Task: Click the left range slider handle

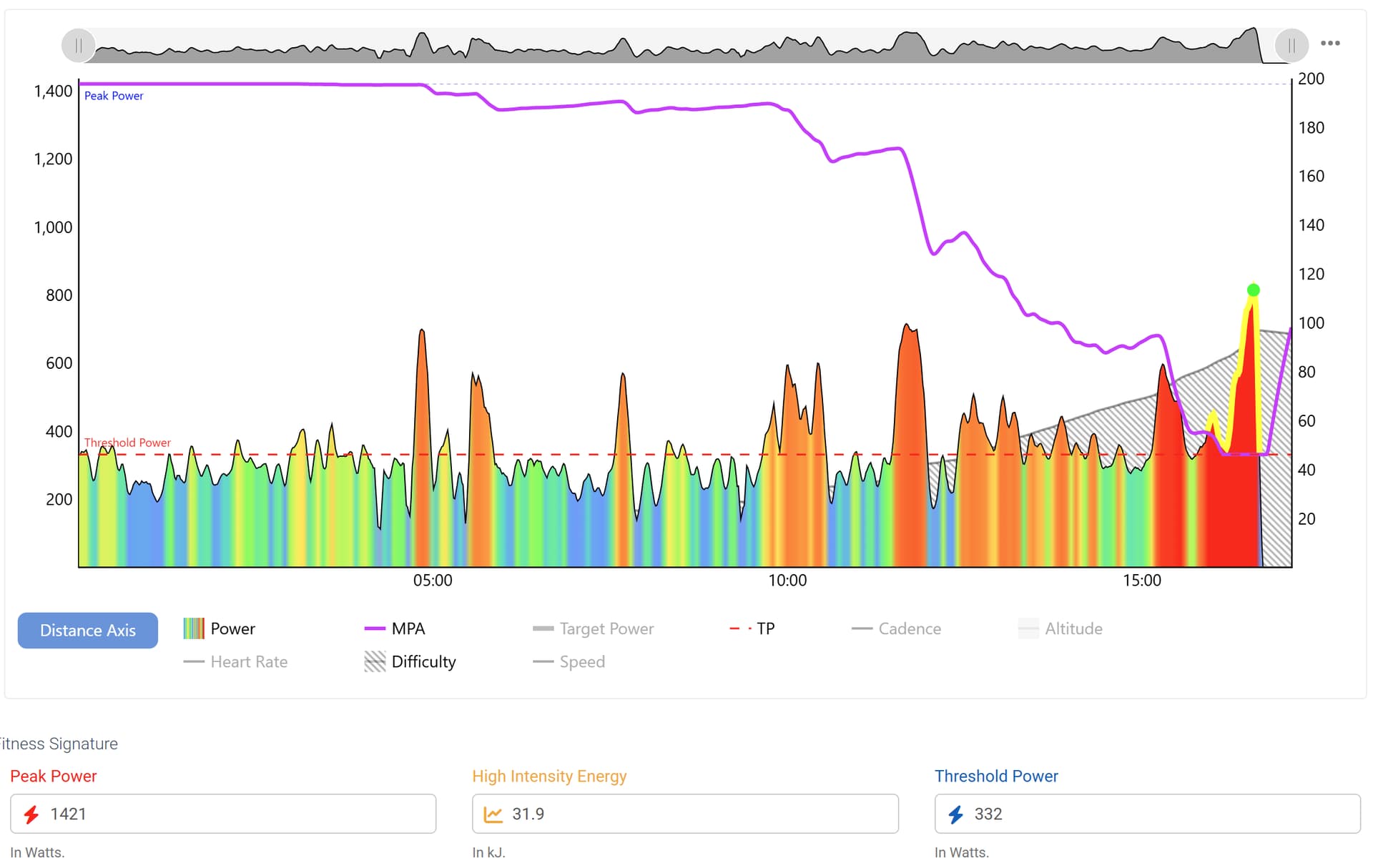Action: click(79, 46)
